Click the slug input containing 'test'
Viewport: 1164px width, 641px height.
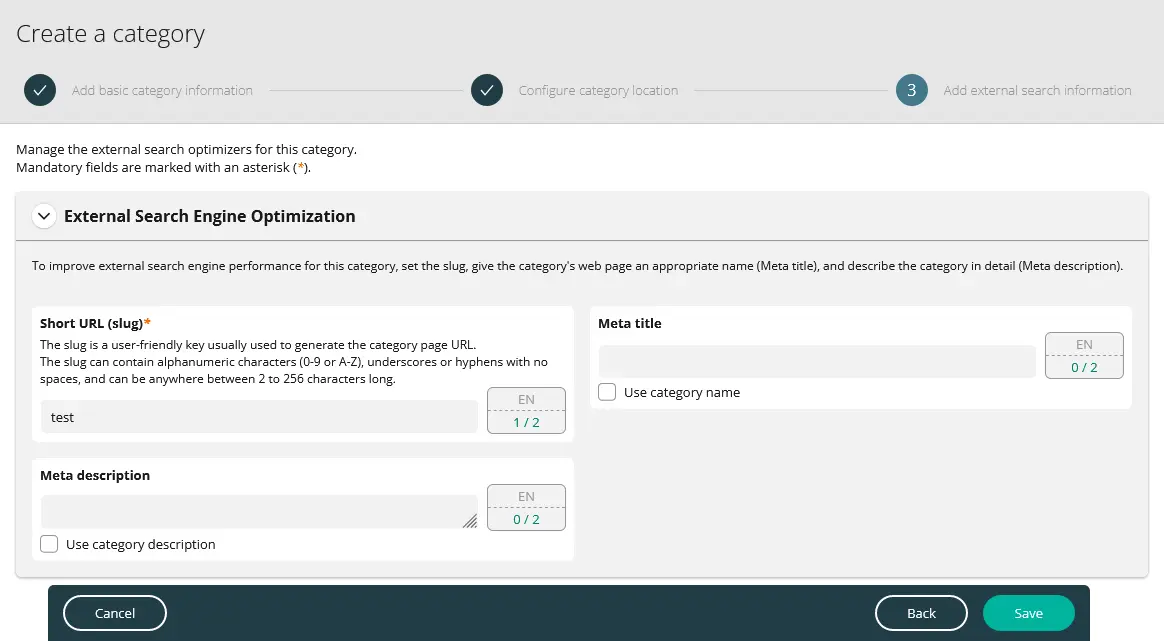(x=258, y=417)
